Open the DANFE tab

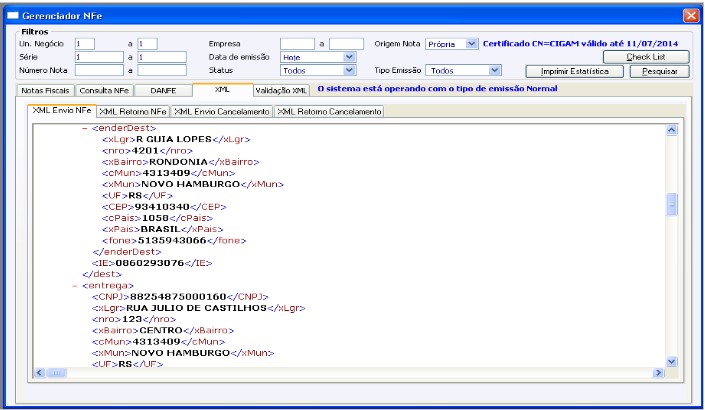pos(163,90)
